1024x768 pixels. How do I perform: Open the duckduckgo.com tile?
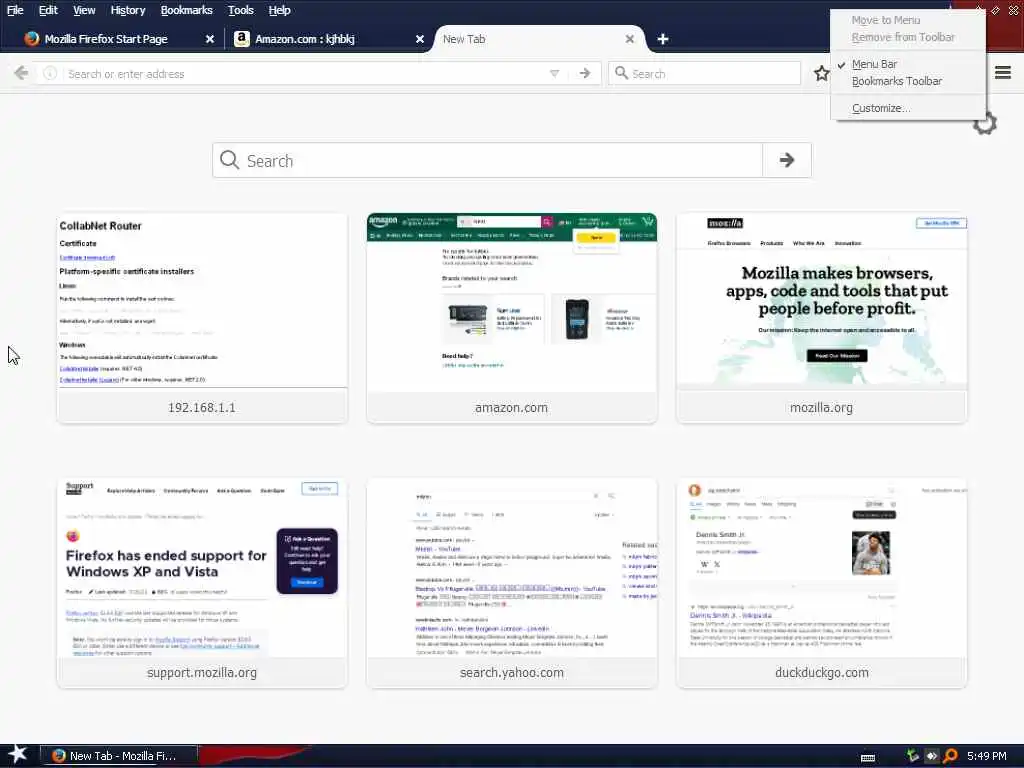tap(822, 583)
